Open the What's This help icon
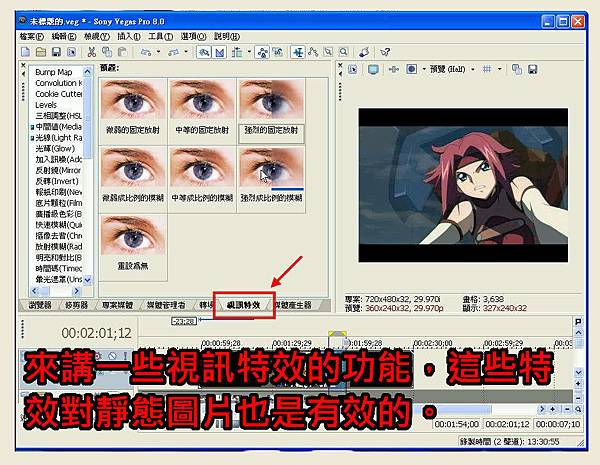The width and height of the screenshot is (600, 465). coord(385,52)
